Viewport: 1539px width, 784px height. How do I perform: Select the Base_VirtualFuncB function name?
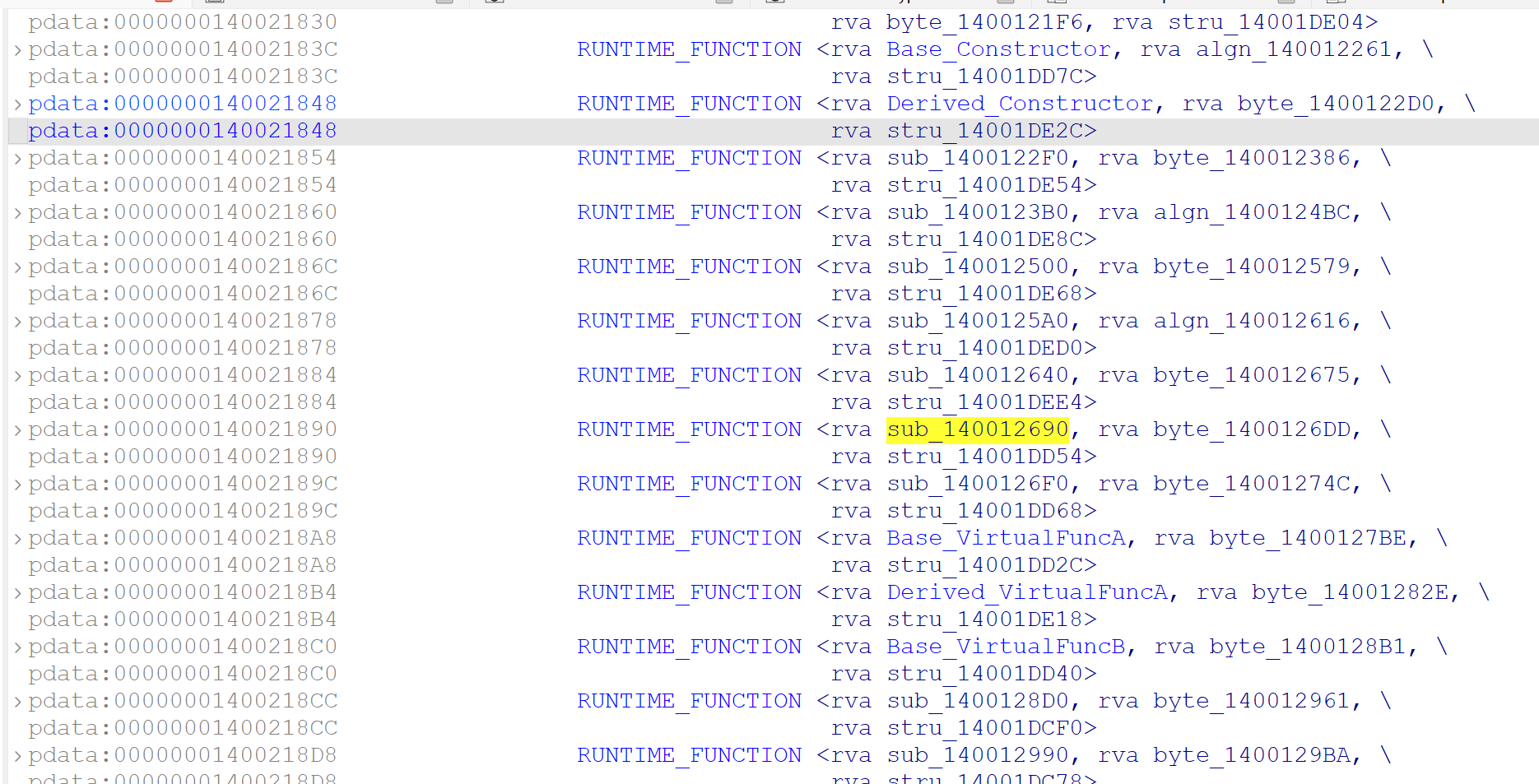pos(1006,647)
